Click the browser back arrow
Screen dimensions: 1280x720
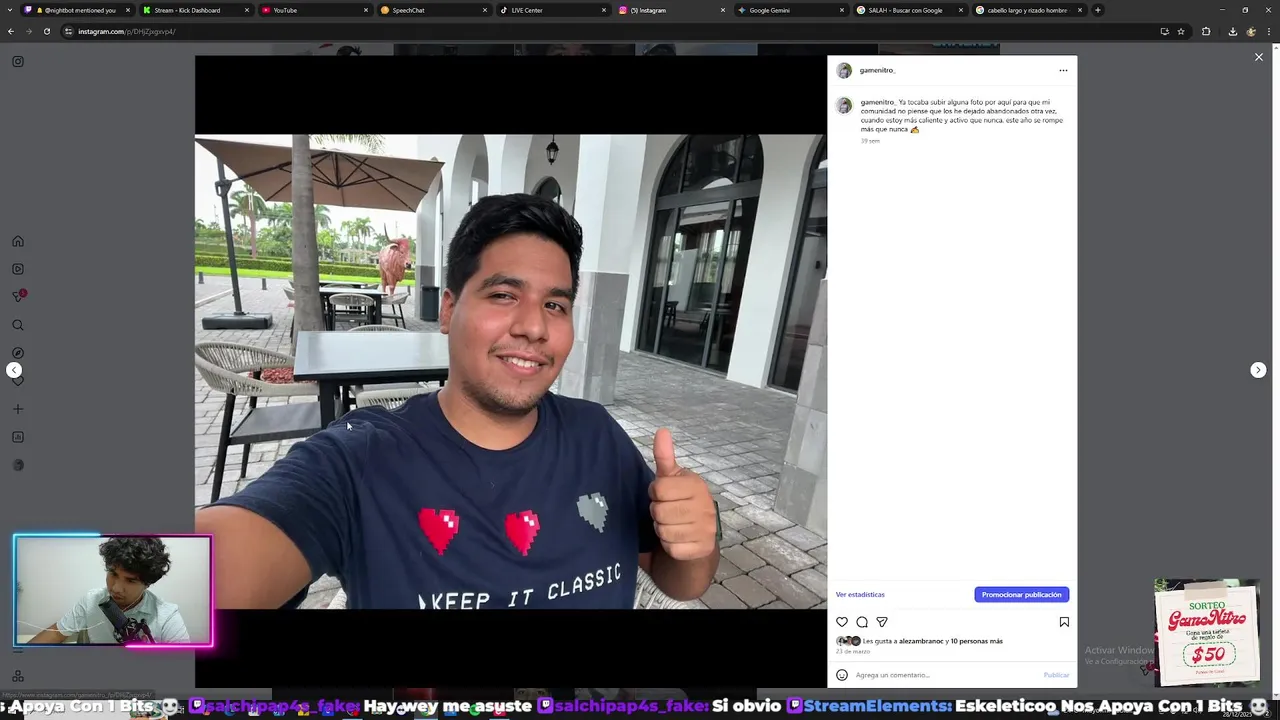[11, 31]
